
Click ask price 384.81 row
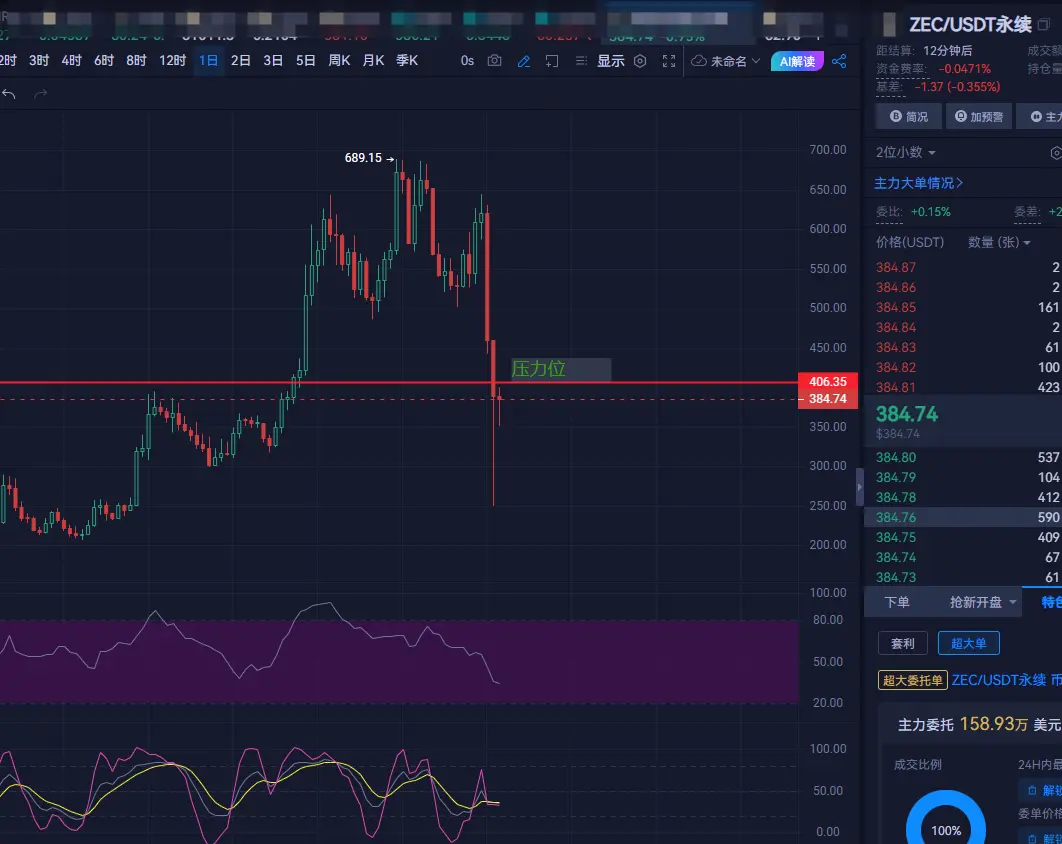(x=962, y=387)
